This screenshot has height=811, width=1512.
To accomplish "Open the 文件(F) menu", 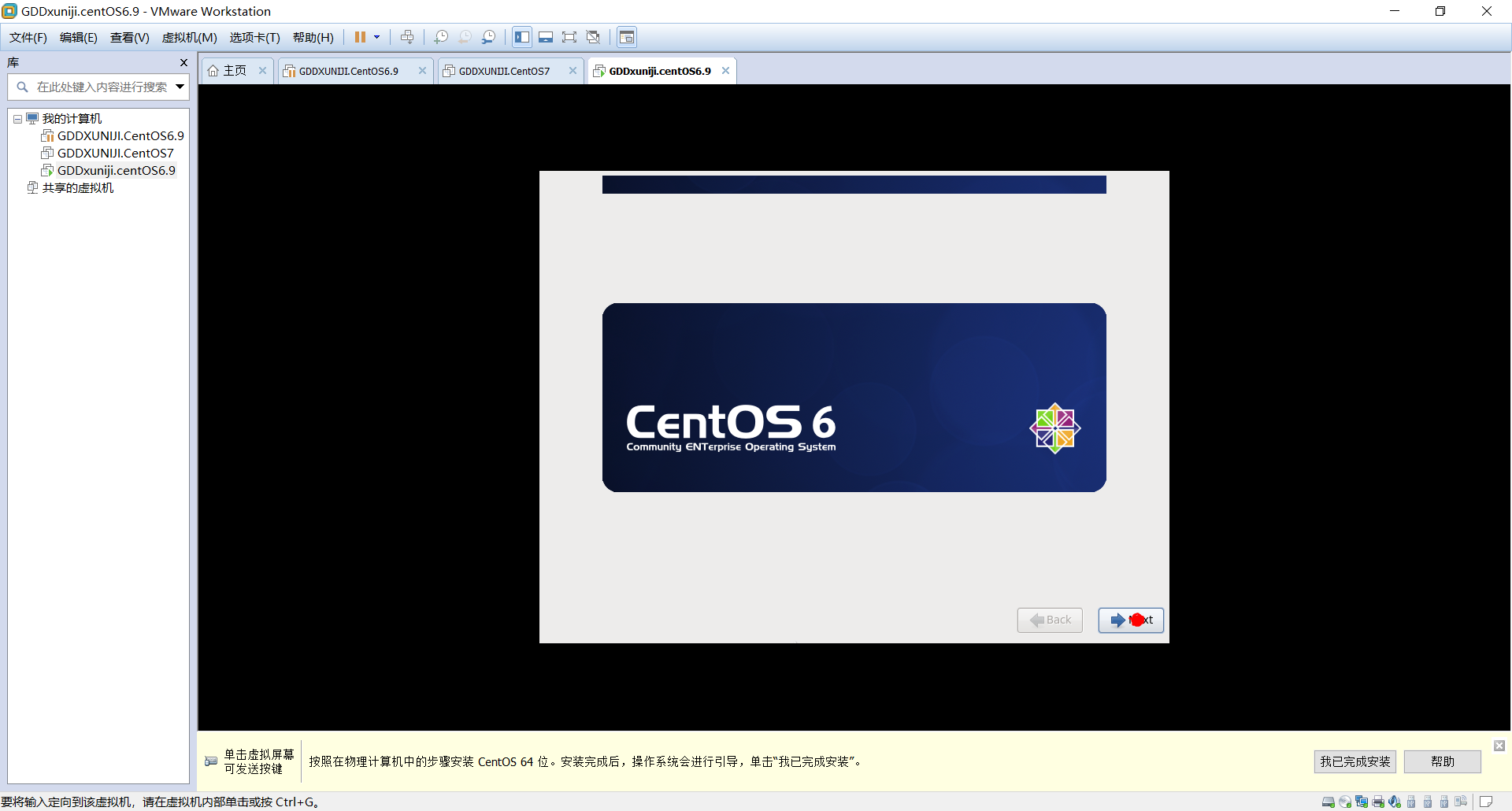I will coord(28,37).
